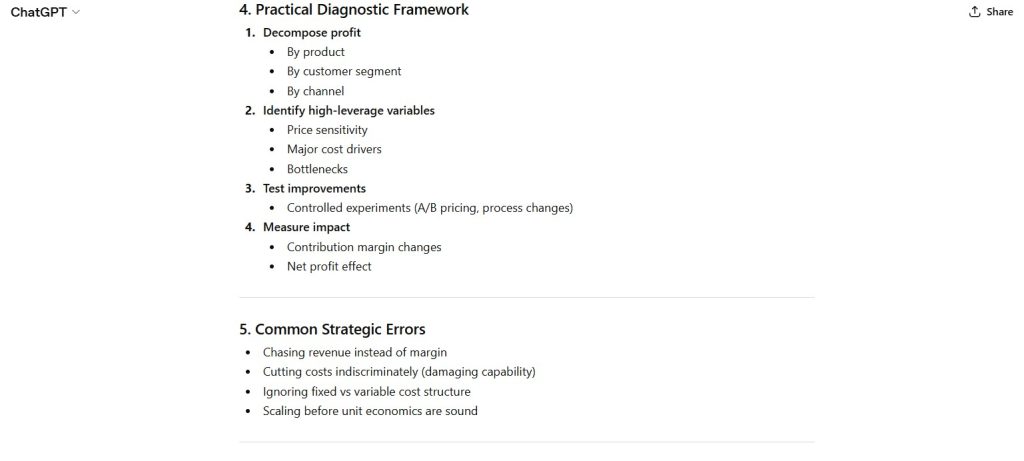Click the Net profit effect bullet

pyautogui.click(x=329, y=266)
